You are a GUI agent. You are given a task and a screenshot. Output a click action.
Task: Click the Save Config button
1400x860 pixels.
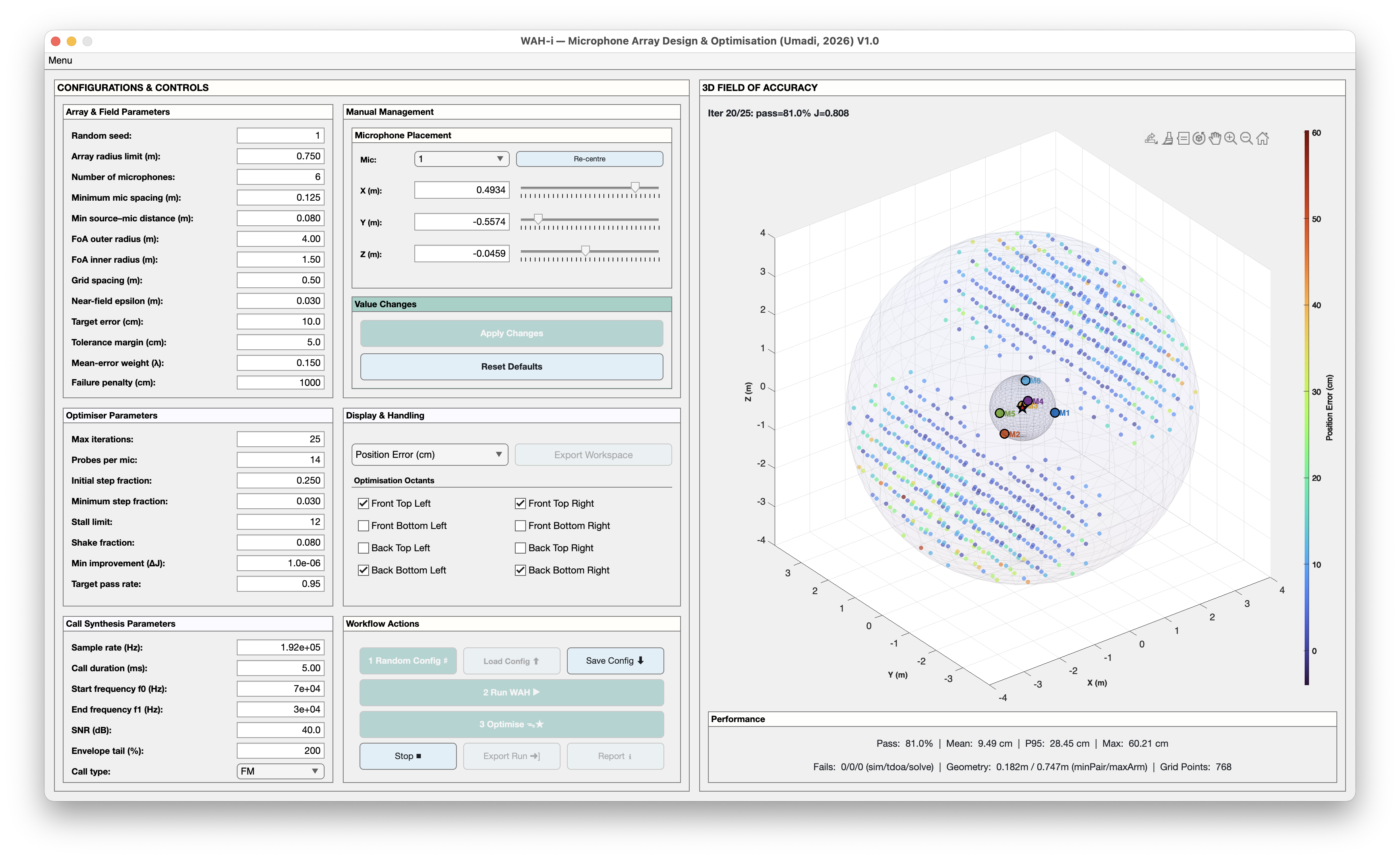tap(615, 660)
